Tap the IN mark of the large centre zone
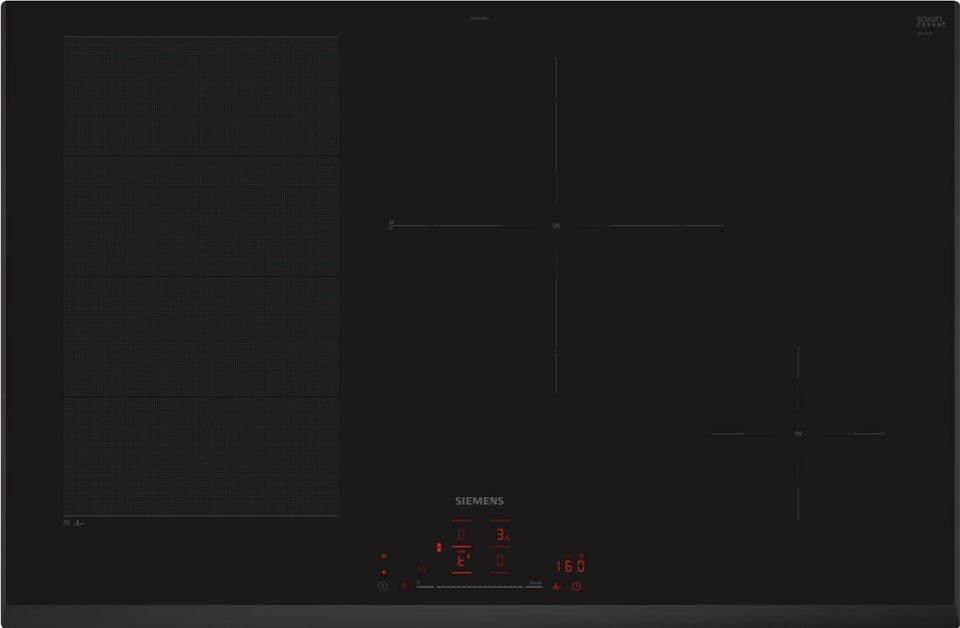Viewport: 960px width, 628px height. click(x=556, y=226)
